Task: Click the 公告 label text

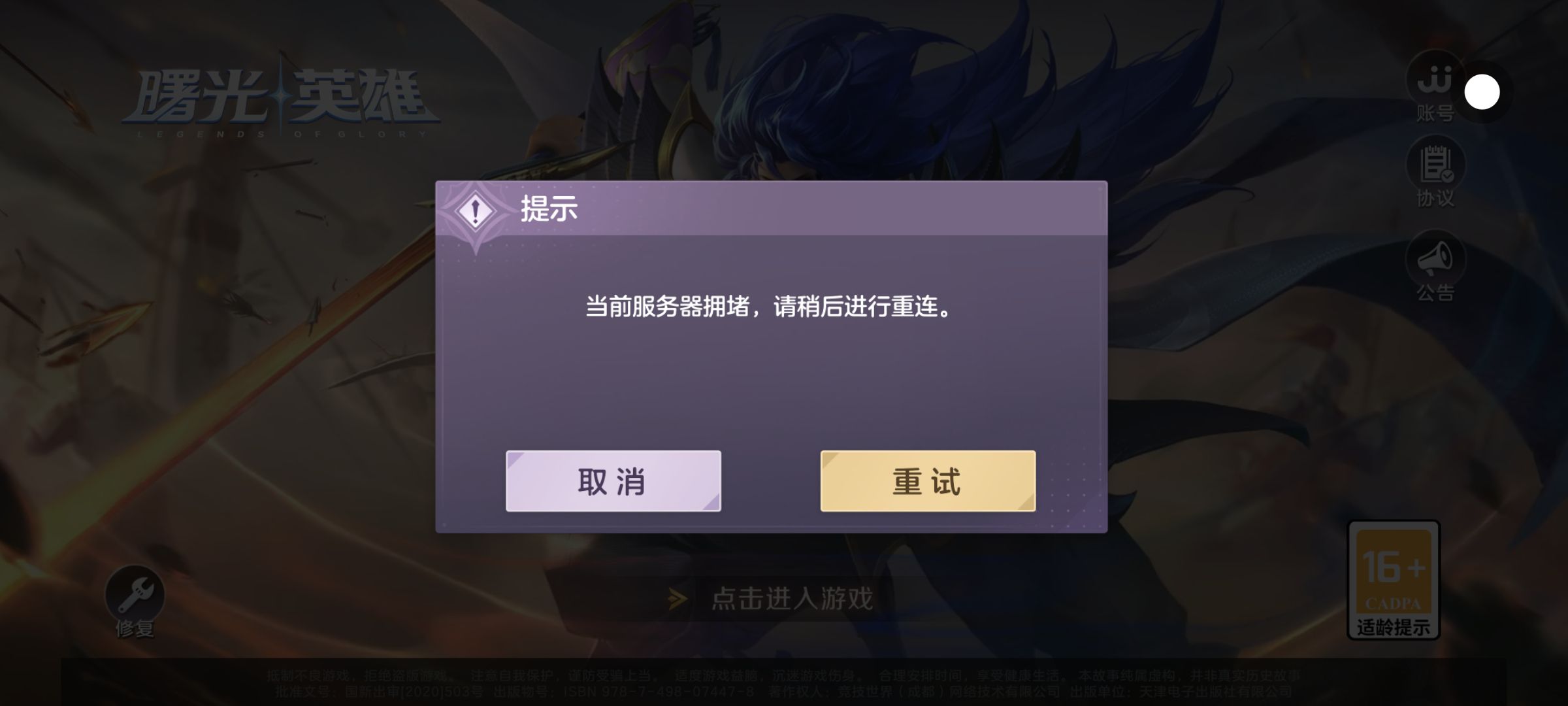Action: coord(1435,292)
